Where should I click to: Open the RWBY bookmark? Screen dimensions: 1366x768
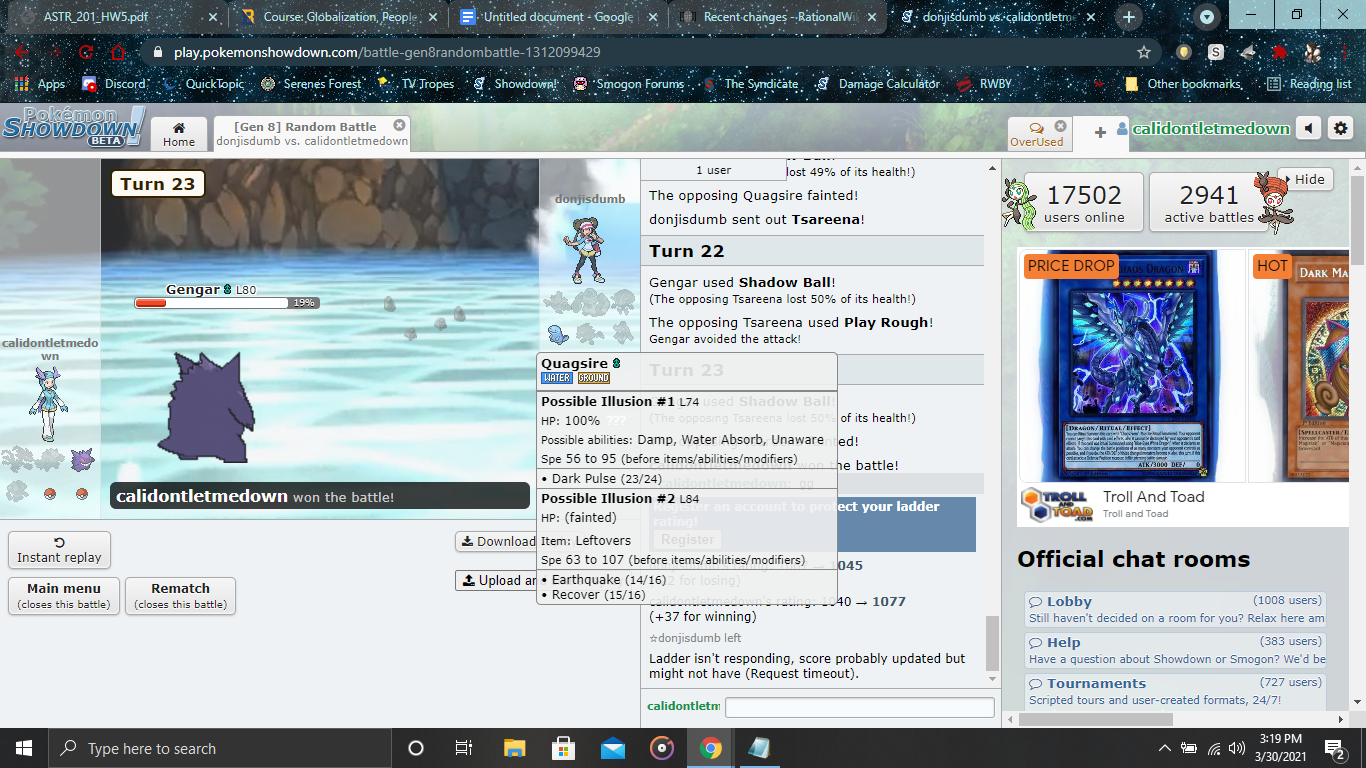point(984,84)
